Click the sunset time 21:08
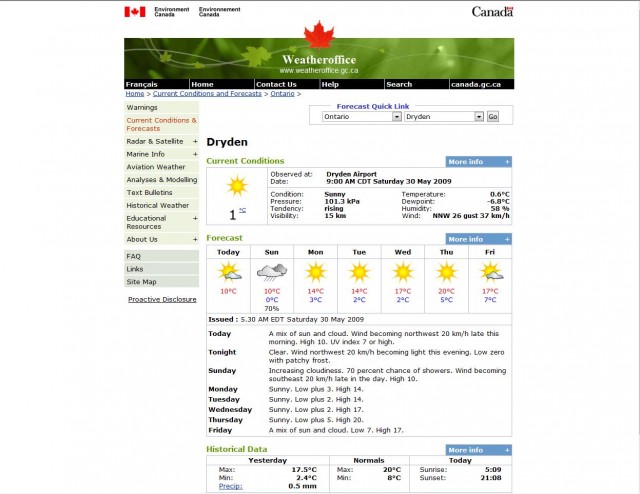The image size is (640, 494). tap(491, 478)
